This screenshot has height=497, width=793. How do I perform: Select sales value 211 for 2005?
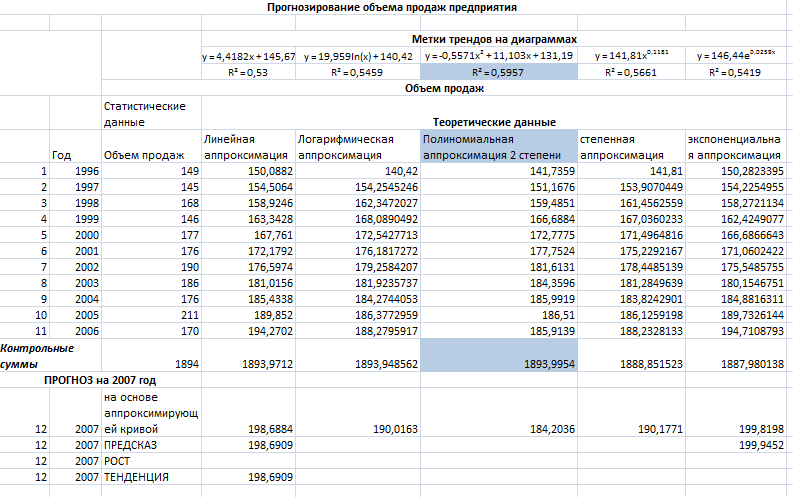click(190, 315)
